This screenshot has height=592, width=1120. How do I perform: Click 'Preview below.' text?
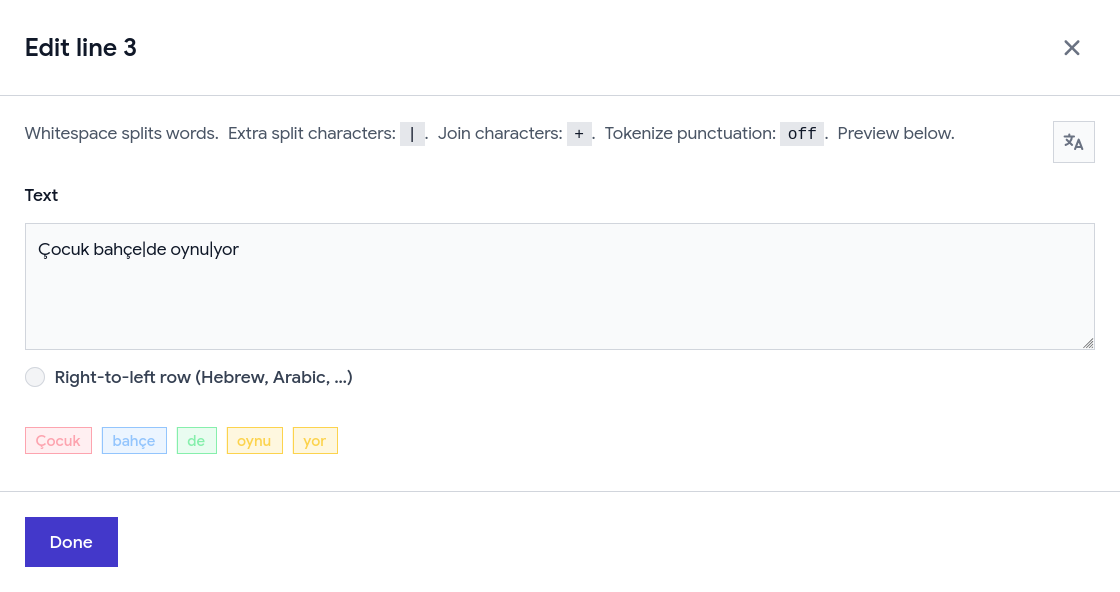(896, 134)
